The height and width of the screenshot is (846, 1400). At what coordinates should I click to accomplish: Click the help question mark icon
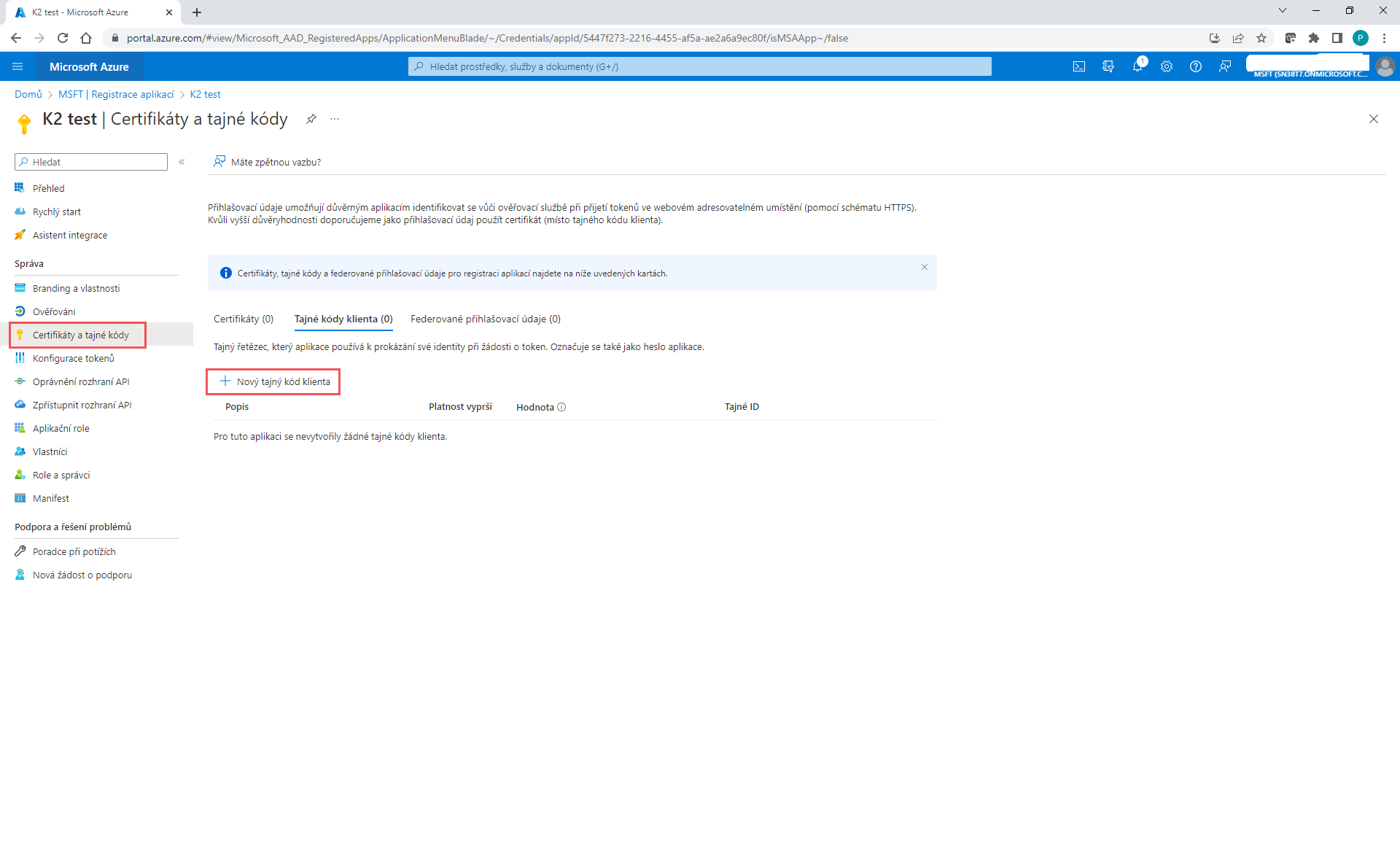pyautogui.click(x=1196, y=66)
